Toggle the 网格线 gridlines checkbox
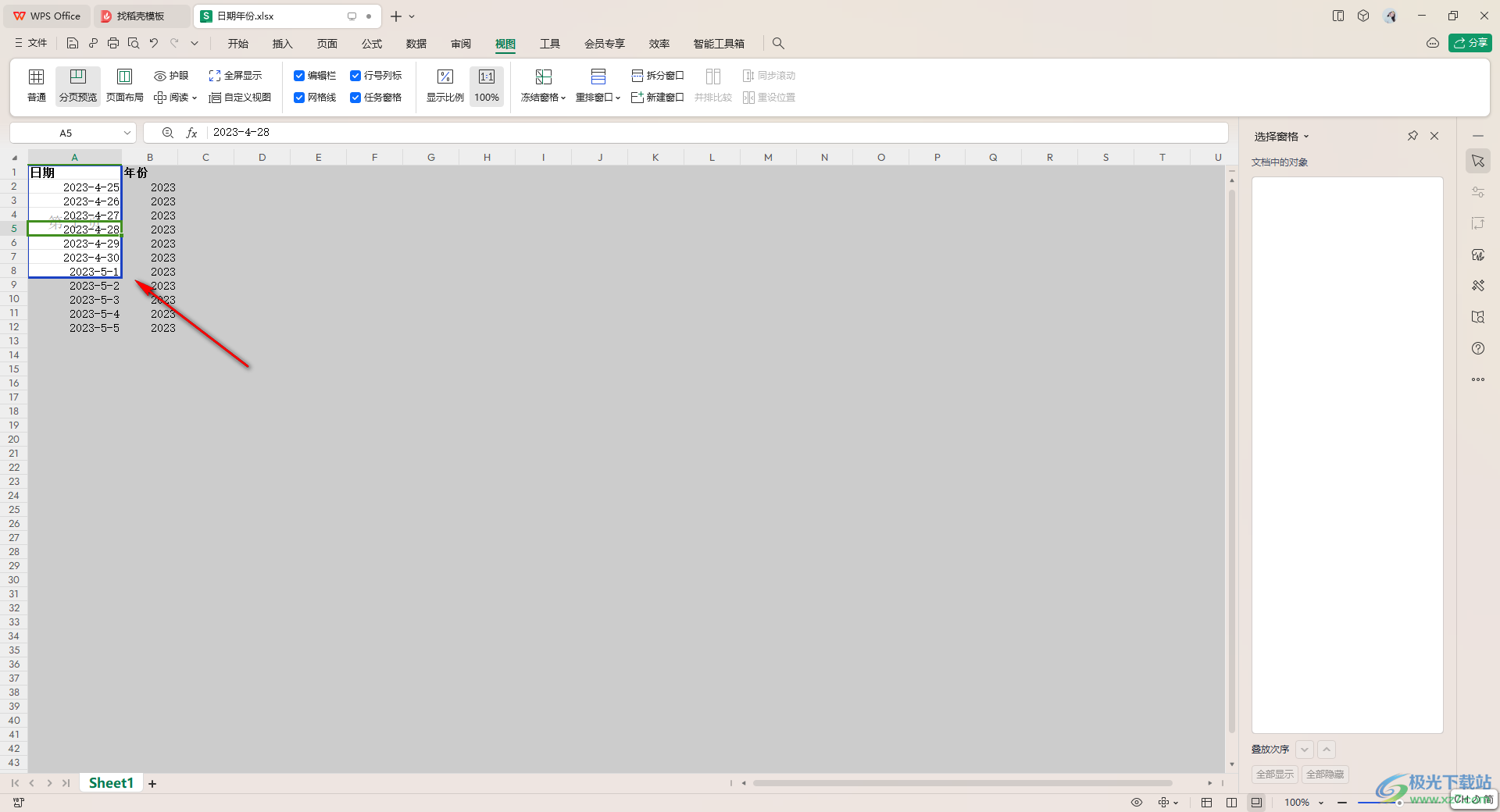The image size is (1500, 812). [299, 98]
